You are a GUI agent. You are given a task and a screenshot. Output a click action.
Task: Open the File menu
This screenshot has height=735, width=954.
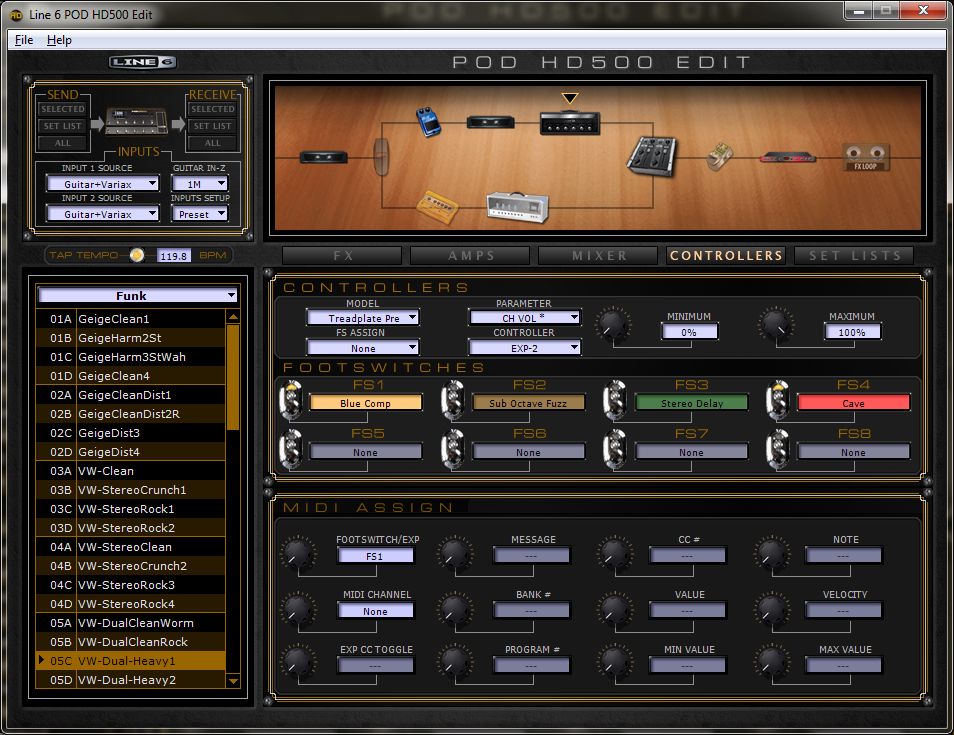click(x=24, y=40)
